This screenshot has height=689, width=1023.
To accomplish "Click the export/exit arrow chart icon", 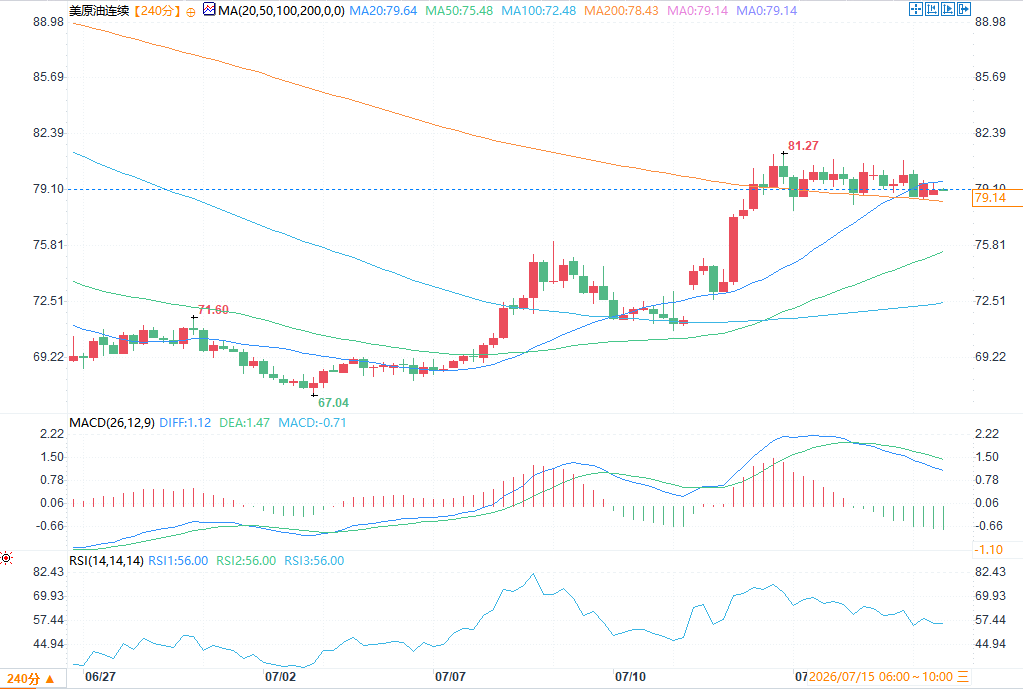I will [964, 9].
